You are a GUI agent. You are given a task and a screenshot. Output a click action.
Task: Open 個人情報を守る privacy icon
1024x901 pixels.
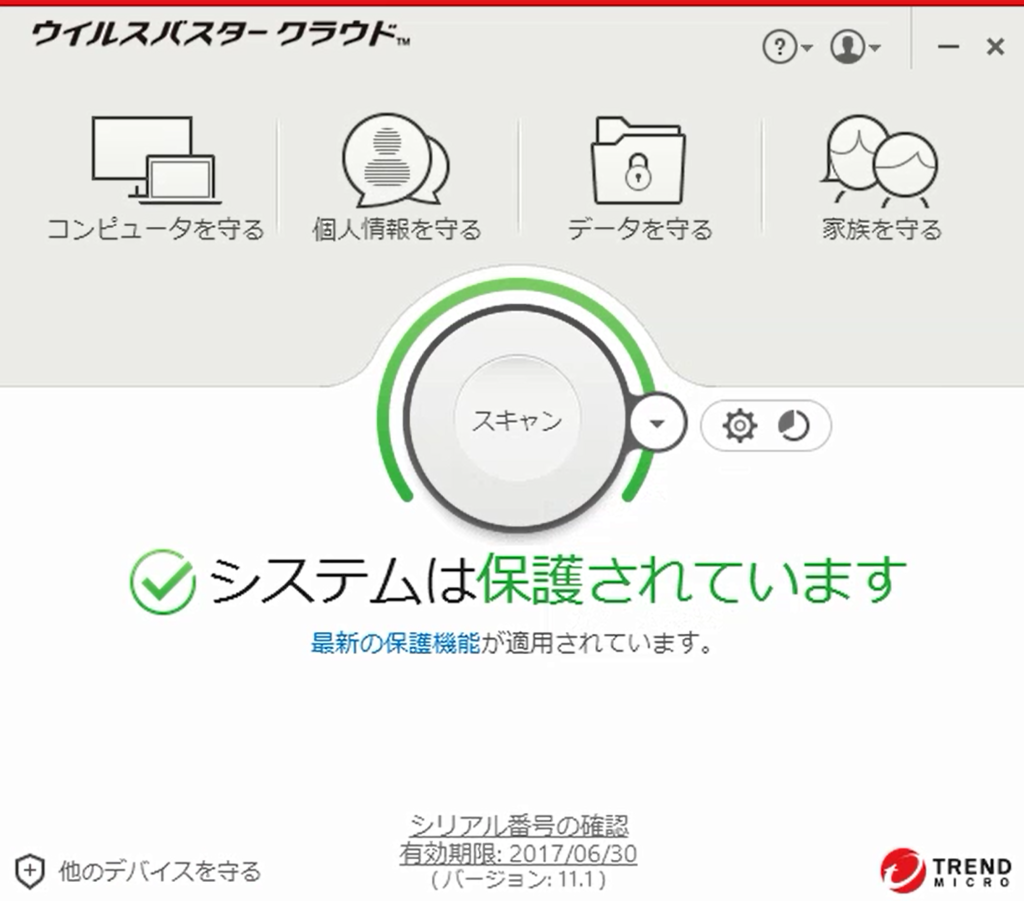[x=396, y=160]
